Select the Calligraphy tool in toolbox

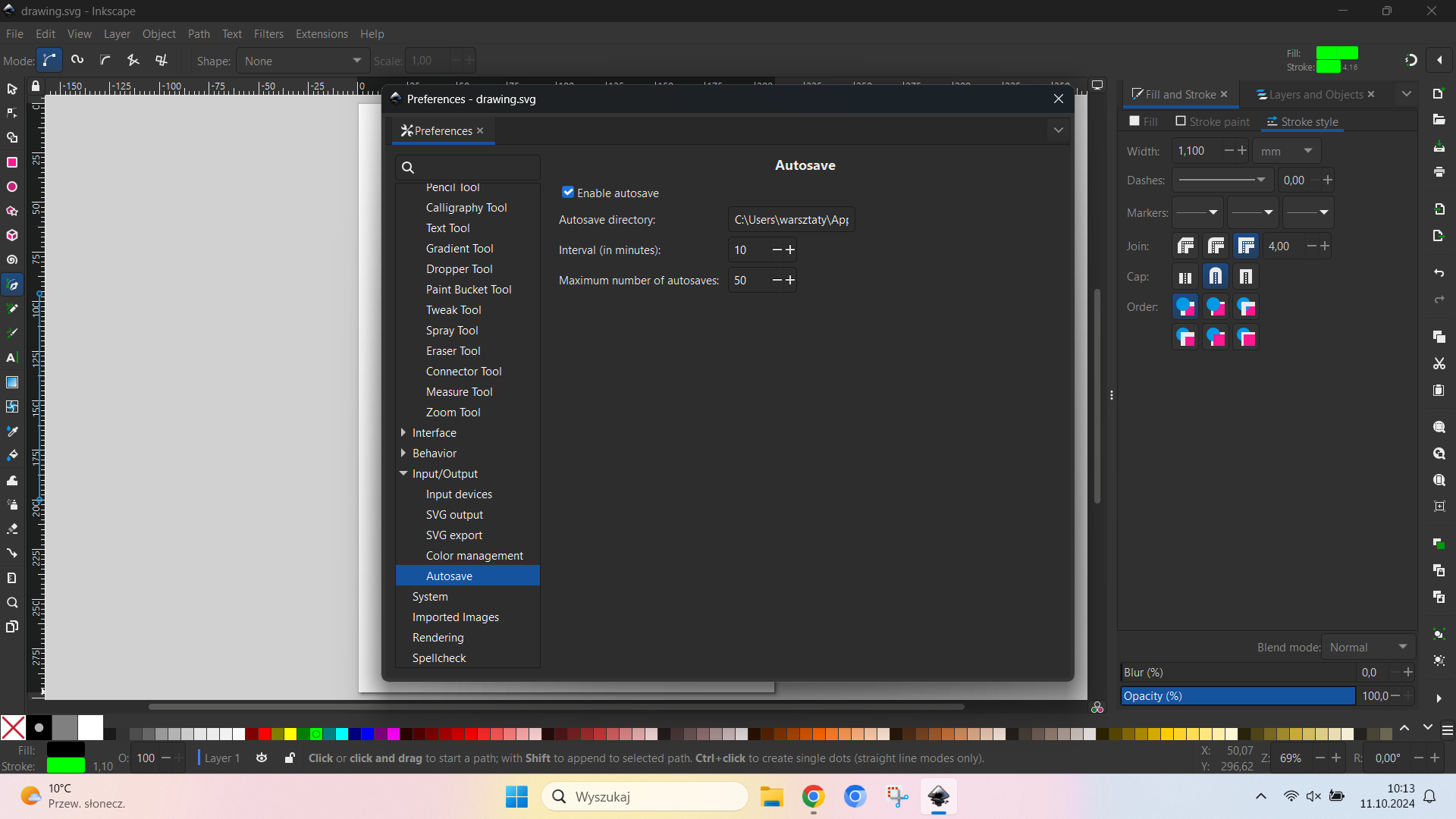tap(12, 333)
